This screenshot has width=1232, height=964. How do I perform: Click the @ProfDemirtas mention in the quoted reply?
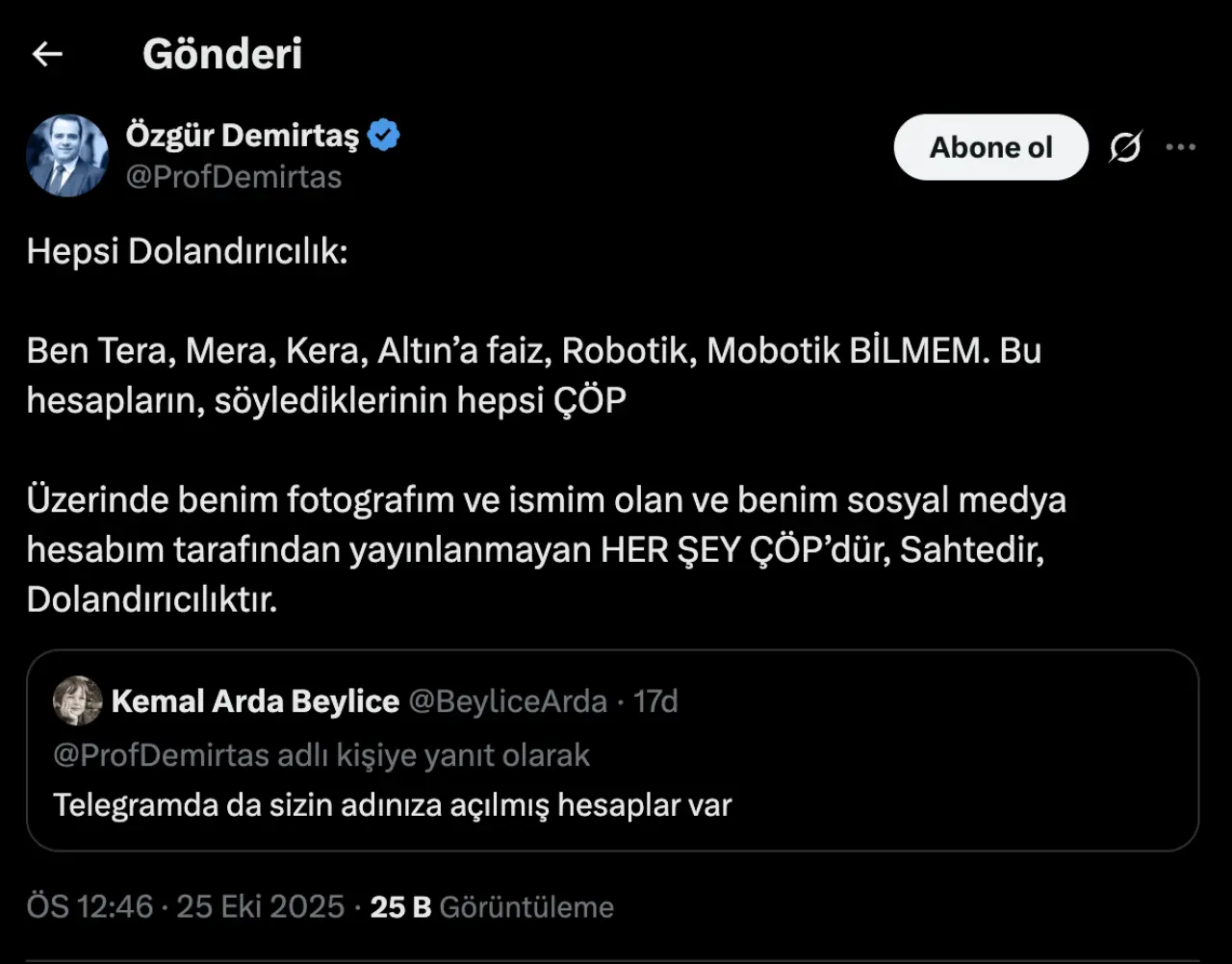click(x=161, y=755)
